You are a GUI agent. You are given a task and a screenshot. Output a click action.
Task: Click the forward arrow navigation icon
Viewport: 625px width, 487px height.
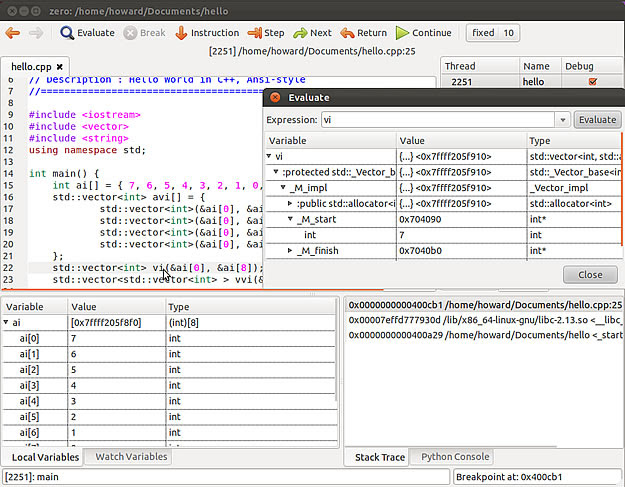(x=36, y=33)
